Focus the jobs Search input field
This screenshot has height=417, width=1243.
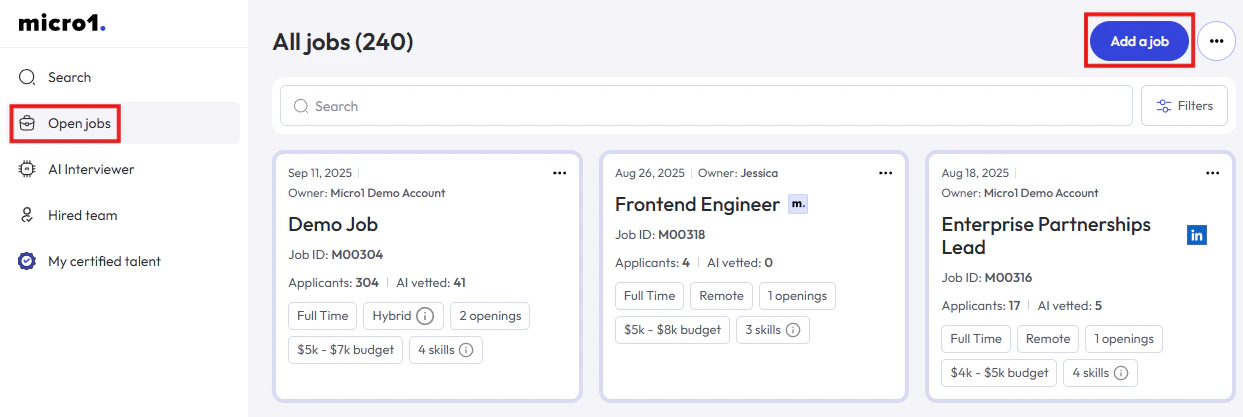coord(706,106)
